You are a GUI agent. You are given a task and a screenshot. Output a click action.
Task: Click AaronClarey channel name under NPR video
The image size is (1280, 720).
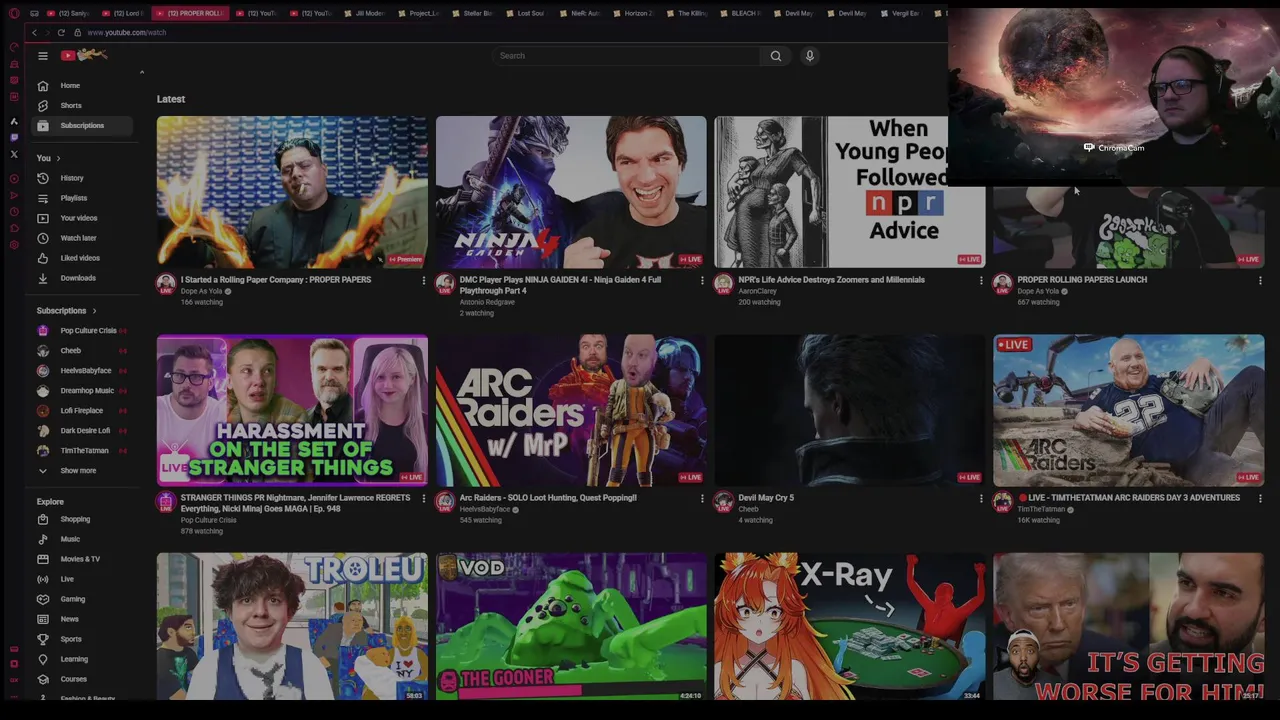click(757, 291)
